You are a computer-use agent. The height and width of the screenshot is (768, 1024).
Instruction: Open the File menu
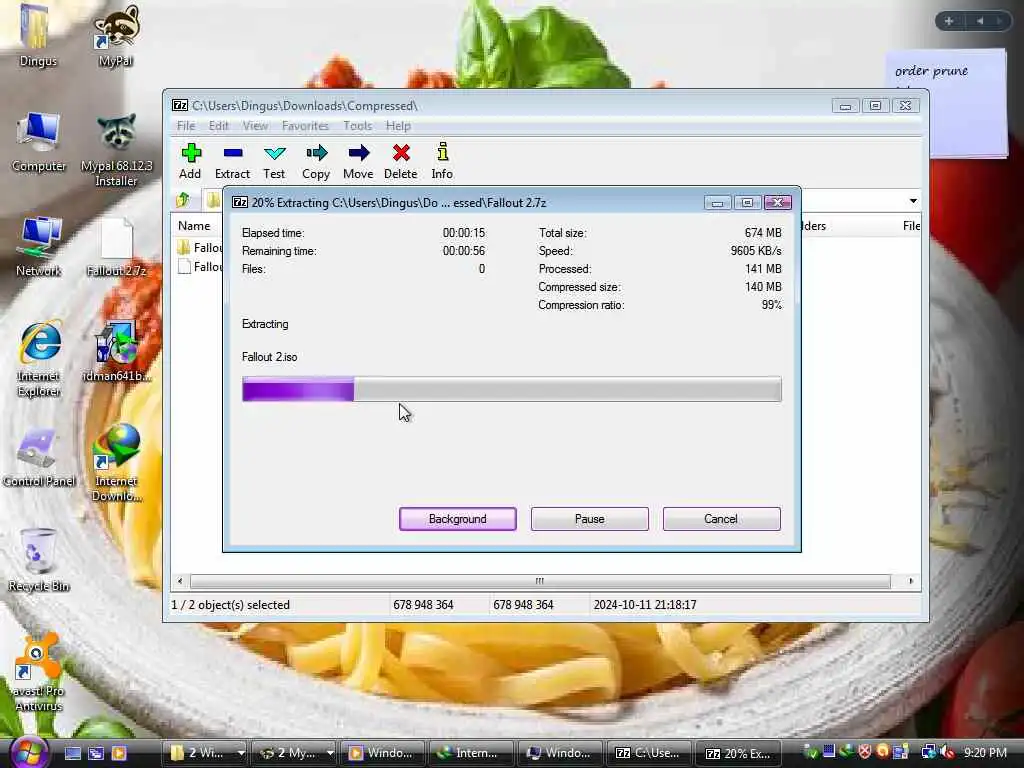point(185,126)
